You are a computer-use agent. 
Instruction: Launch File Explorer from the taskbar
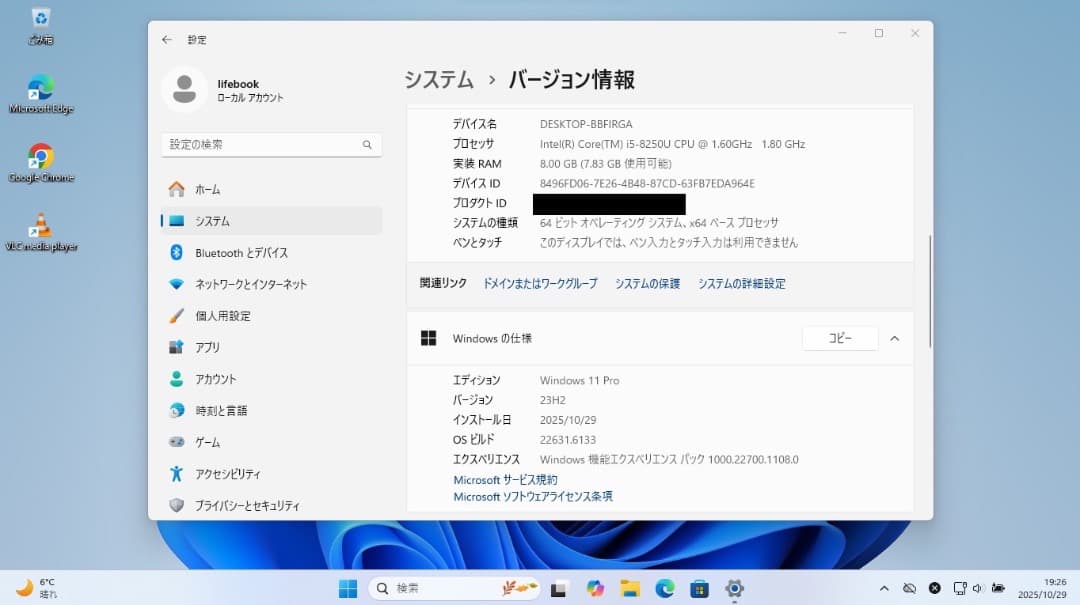click(630, 588)
